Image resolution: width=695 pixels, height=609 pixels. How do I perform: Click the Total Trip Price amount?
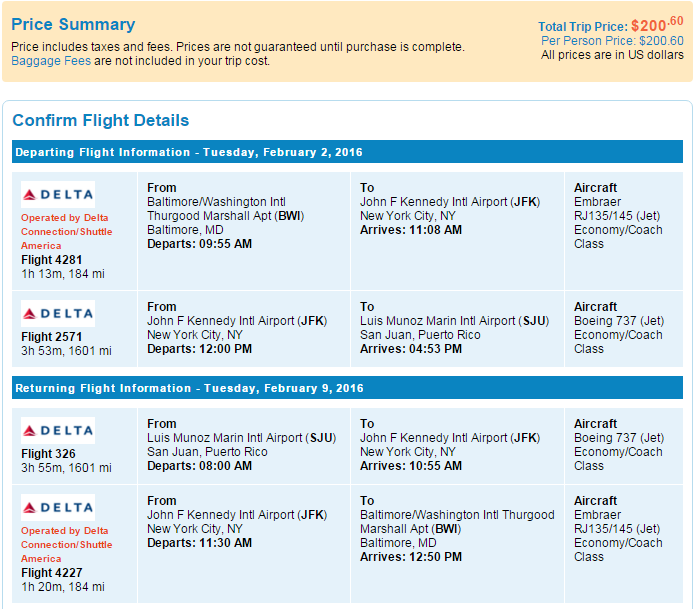pyautogui.click(x=657, y=26)
